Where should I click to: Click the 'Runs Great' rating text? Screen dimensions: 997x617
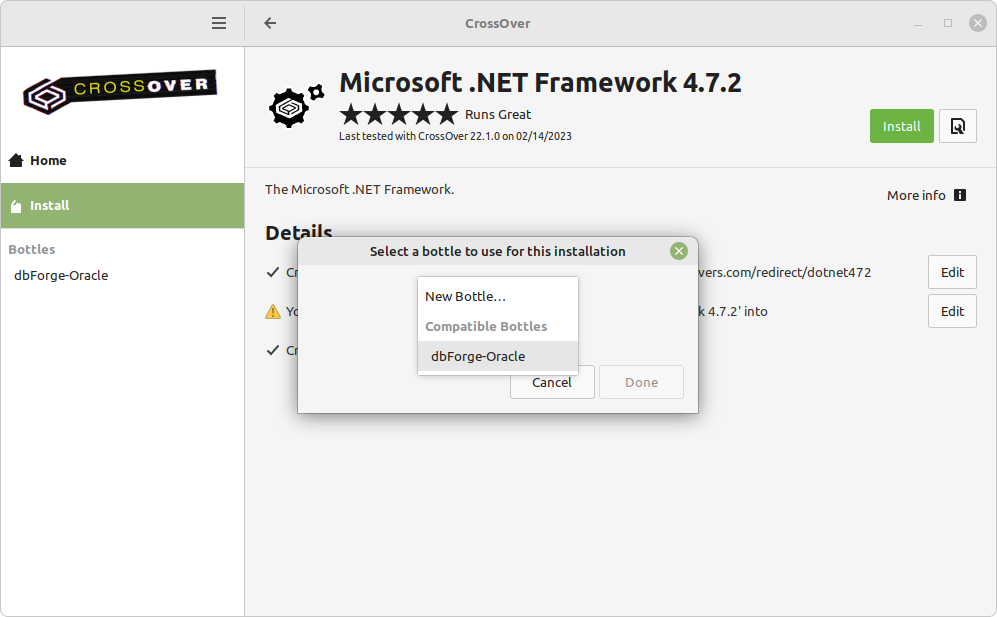pyautogui.click(x=498, y=114)
